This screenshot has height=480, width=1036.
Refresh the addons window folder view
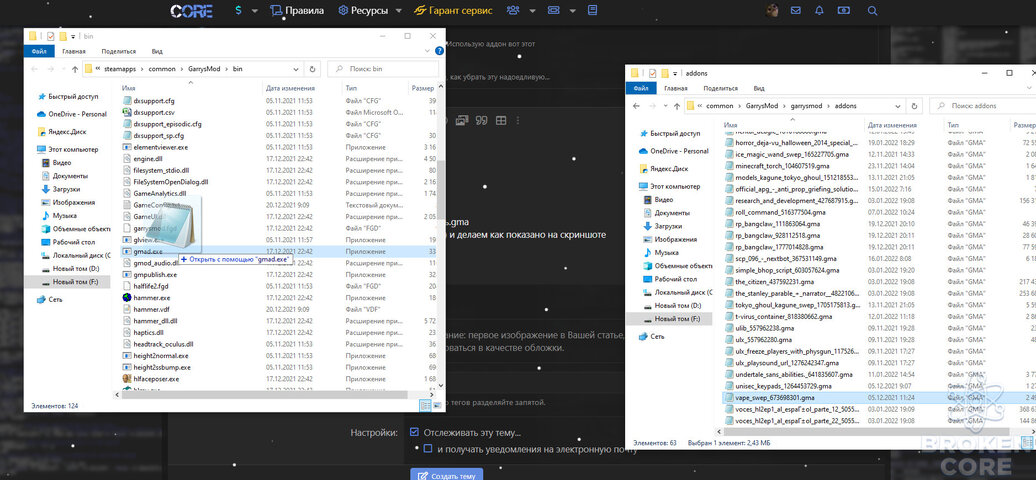point(914,106)
